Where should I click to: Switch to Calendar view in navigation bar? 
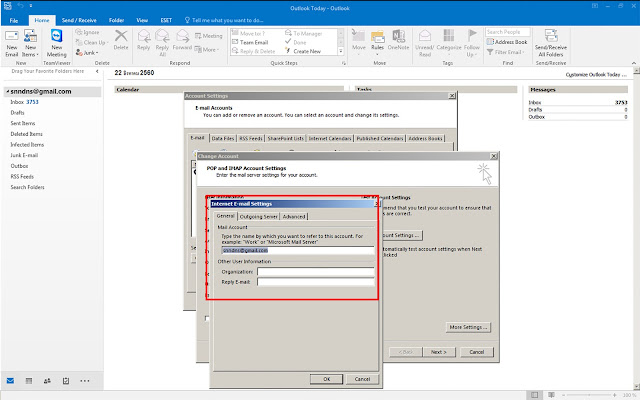(x=29, y=381)
